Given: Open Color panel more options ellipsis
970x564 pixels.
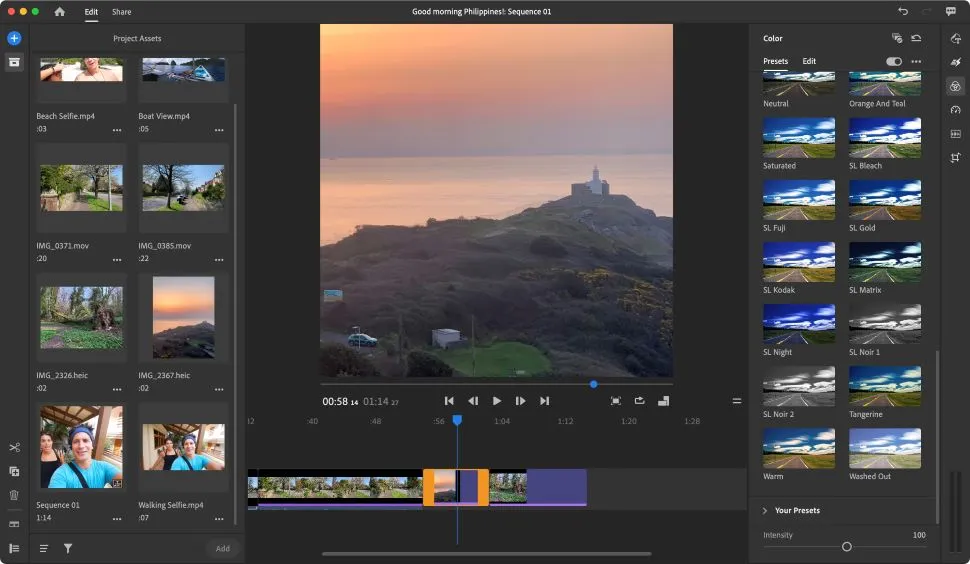Looking at the screenshot, I should click(916, 61).
